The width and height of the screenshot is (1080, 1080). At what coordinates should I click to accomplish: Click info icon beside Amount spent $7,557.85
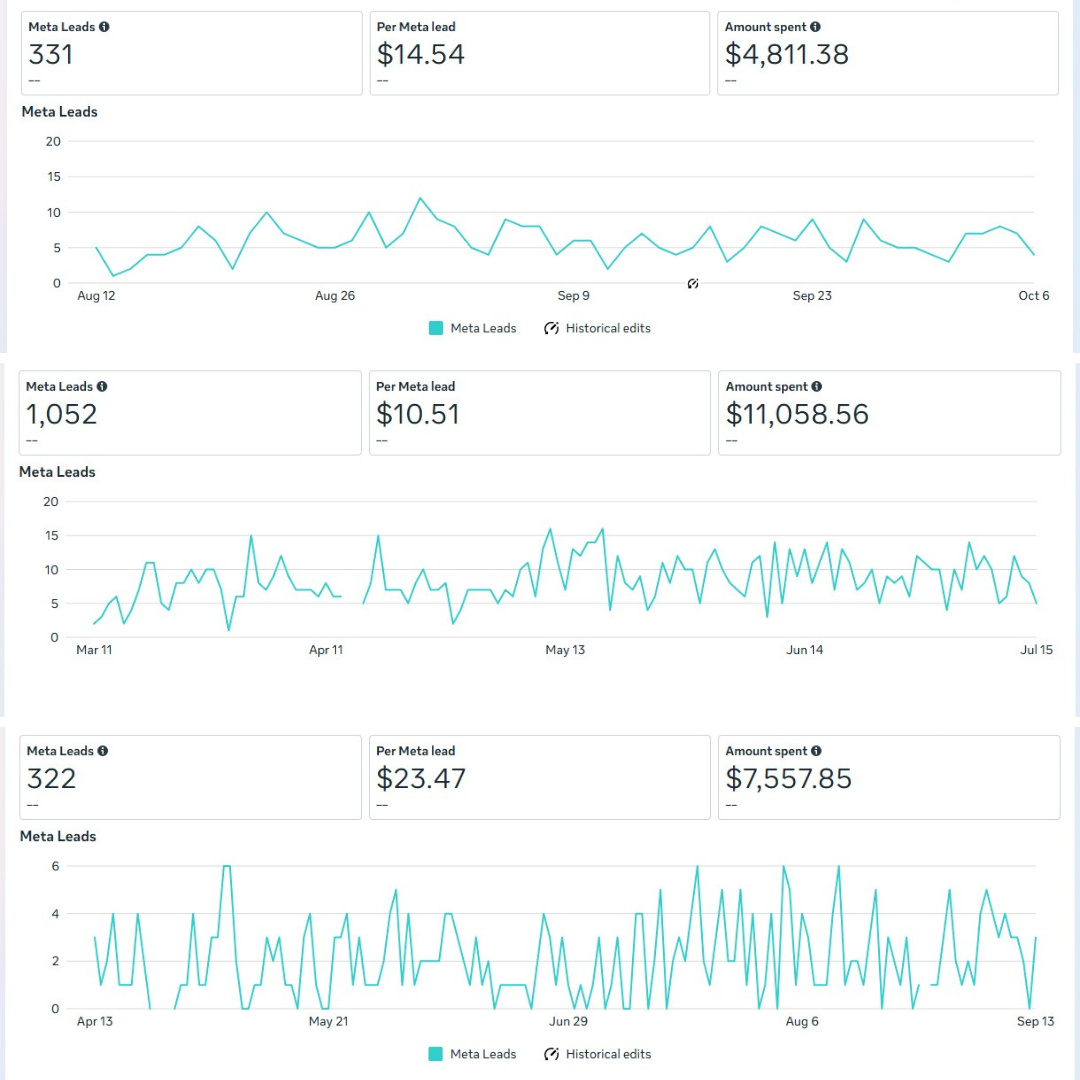[816, 751]
